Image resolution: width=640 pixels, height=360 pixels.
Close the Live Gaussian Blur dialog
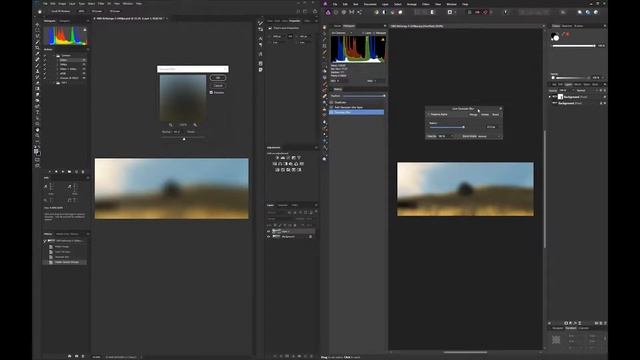[500, 109]
